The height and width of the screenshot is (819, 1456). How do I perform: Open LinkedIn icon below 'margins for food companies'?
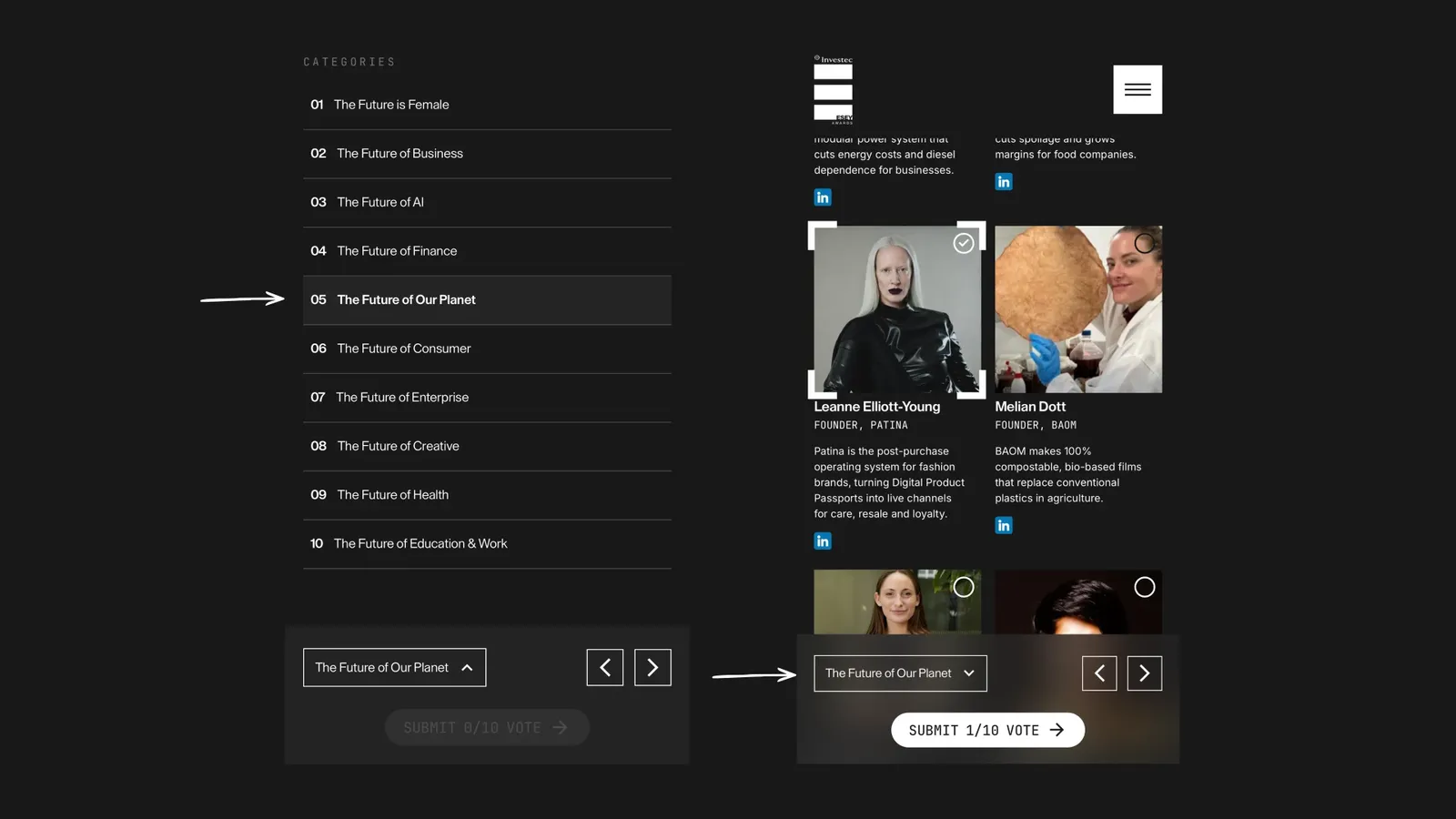pos(1004,182)
